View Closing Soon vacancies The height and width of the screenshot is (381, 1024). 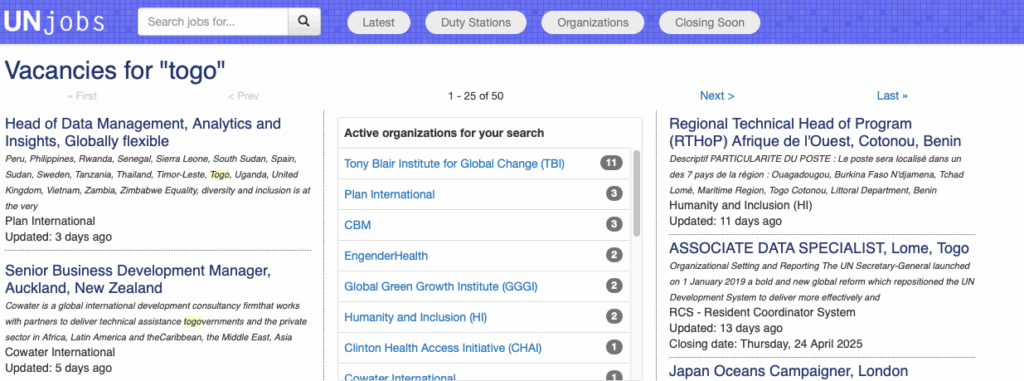click(x=709, y=22)
